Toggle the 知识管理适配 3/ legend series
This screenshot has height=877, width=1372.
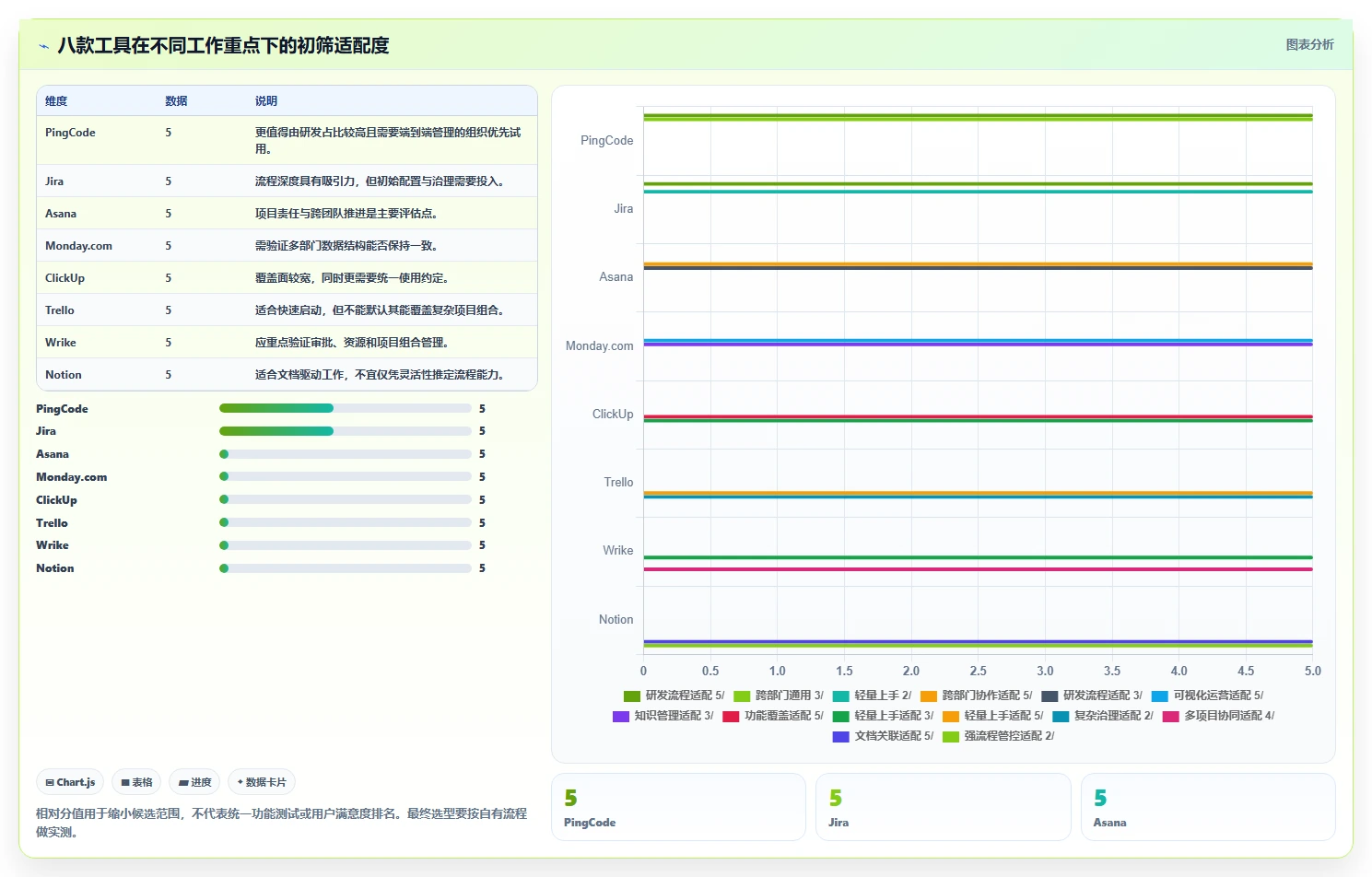663,716
